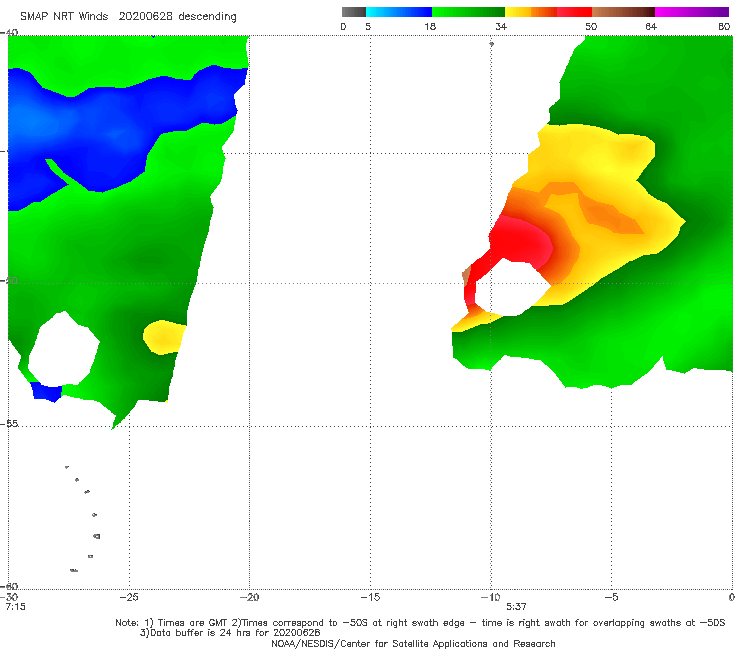The image size is (740, 650).
Task: Click the green segment of the color bar
Action: [468, 12]
